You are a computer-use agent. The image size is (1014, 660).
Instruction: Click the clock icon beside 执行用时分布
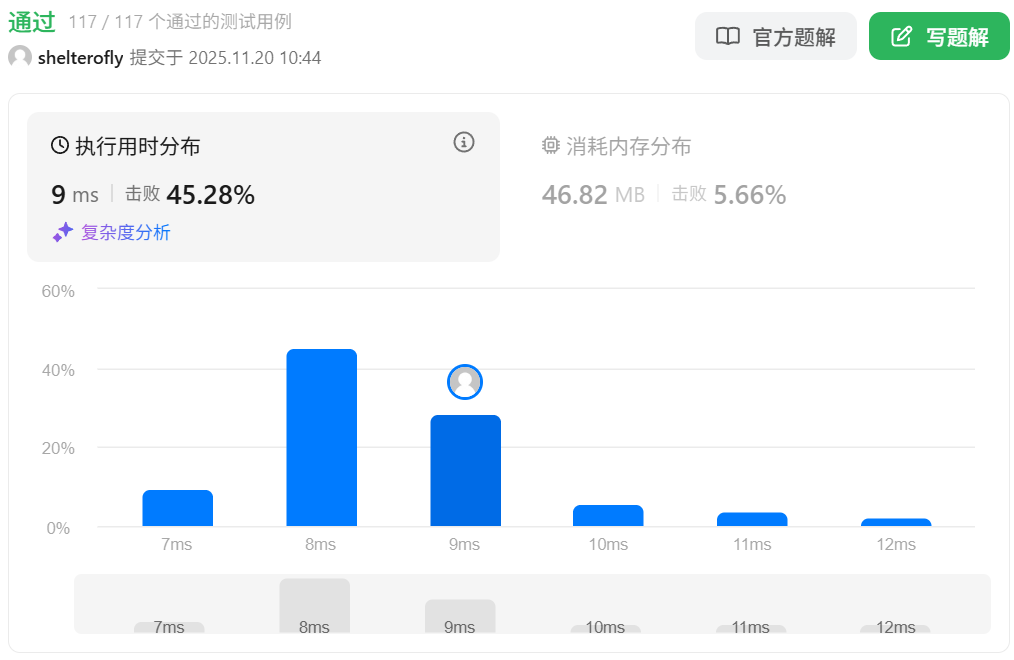point(60,146)
